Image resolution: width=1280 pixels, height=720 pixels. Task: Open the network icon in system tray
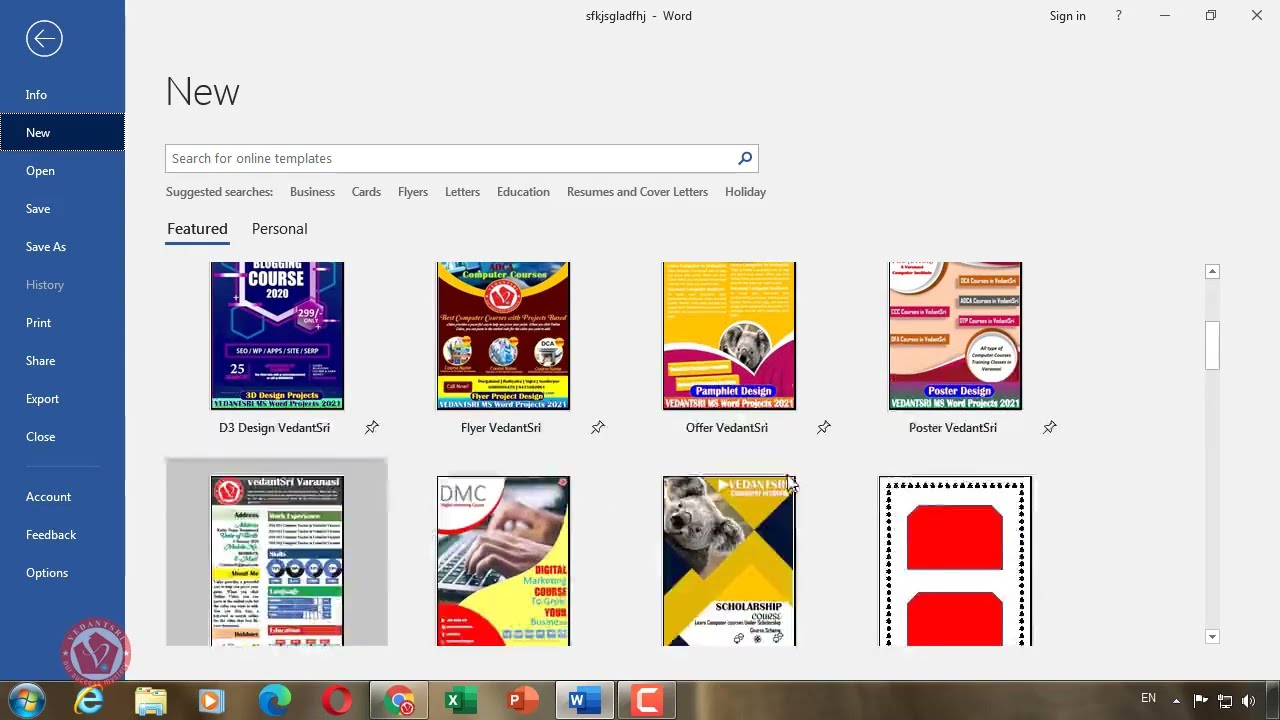point(1224,701)
